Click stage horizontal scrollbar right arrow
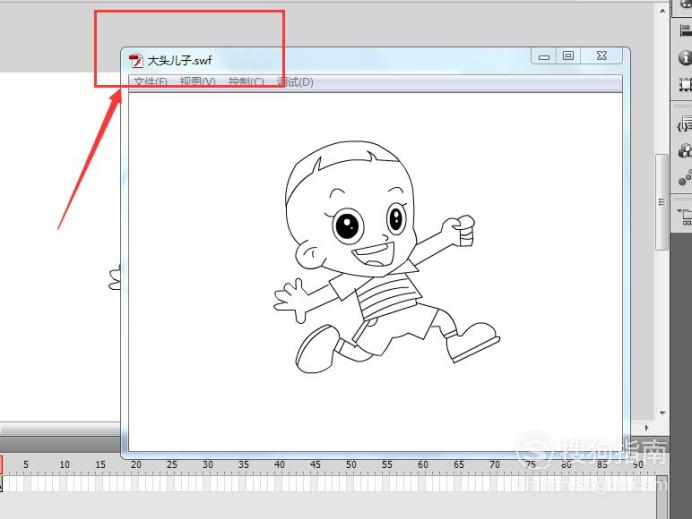The image size is (692, 519). click(647, 428)
